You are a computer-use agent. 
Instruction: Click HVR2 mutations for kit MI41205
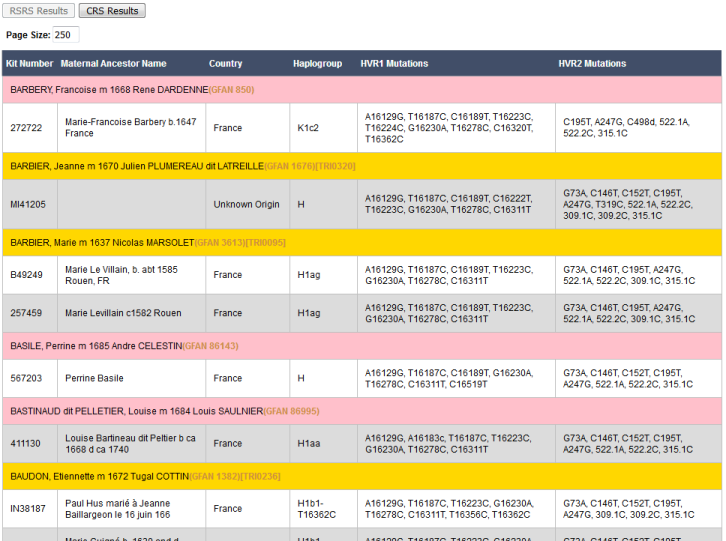tap(638, 204)
